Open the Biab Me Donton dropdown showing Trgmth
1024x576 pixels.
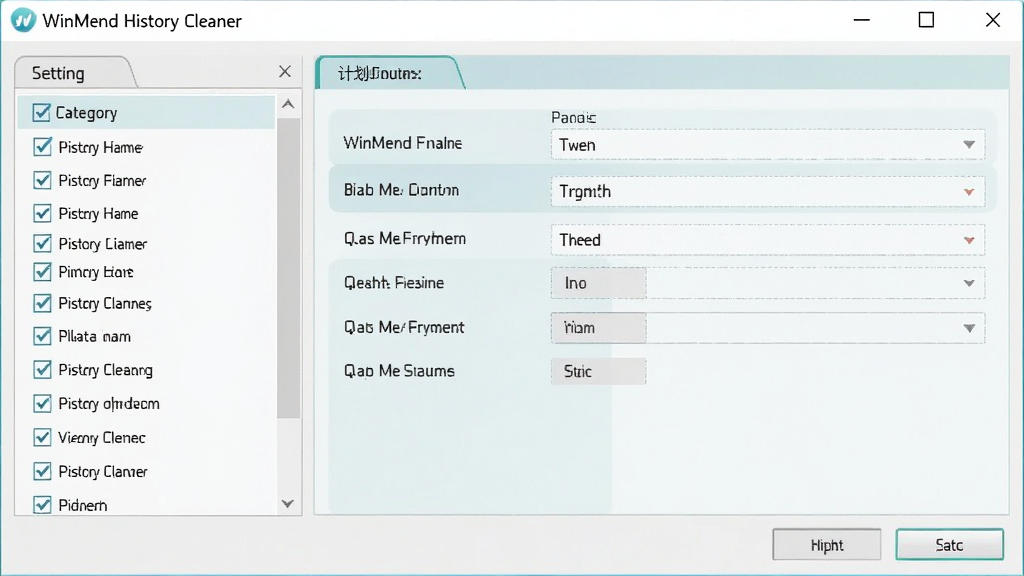(x=767, y=191)
